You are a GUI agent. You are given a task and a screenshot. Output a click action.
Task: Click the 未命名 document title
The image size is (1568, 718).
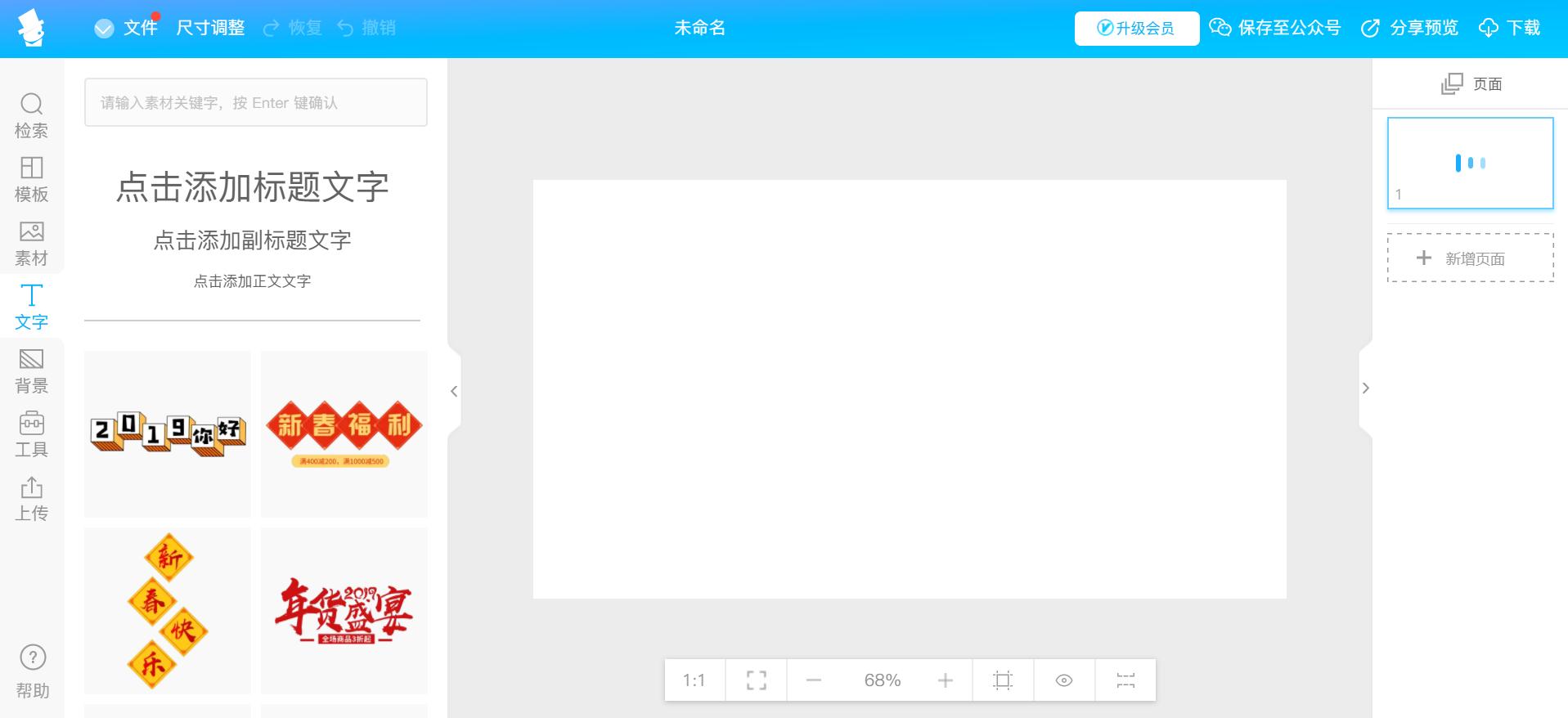tap(700, 28)
